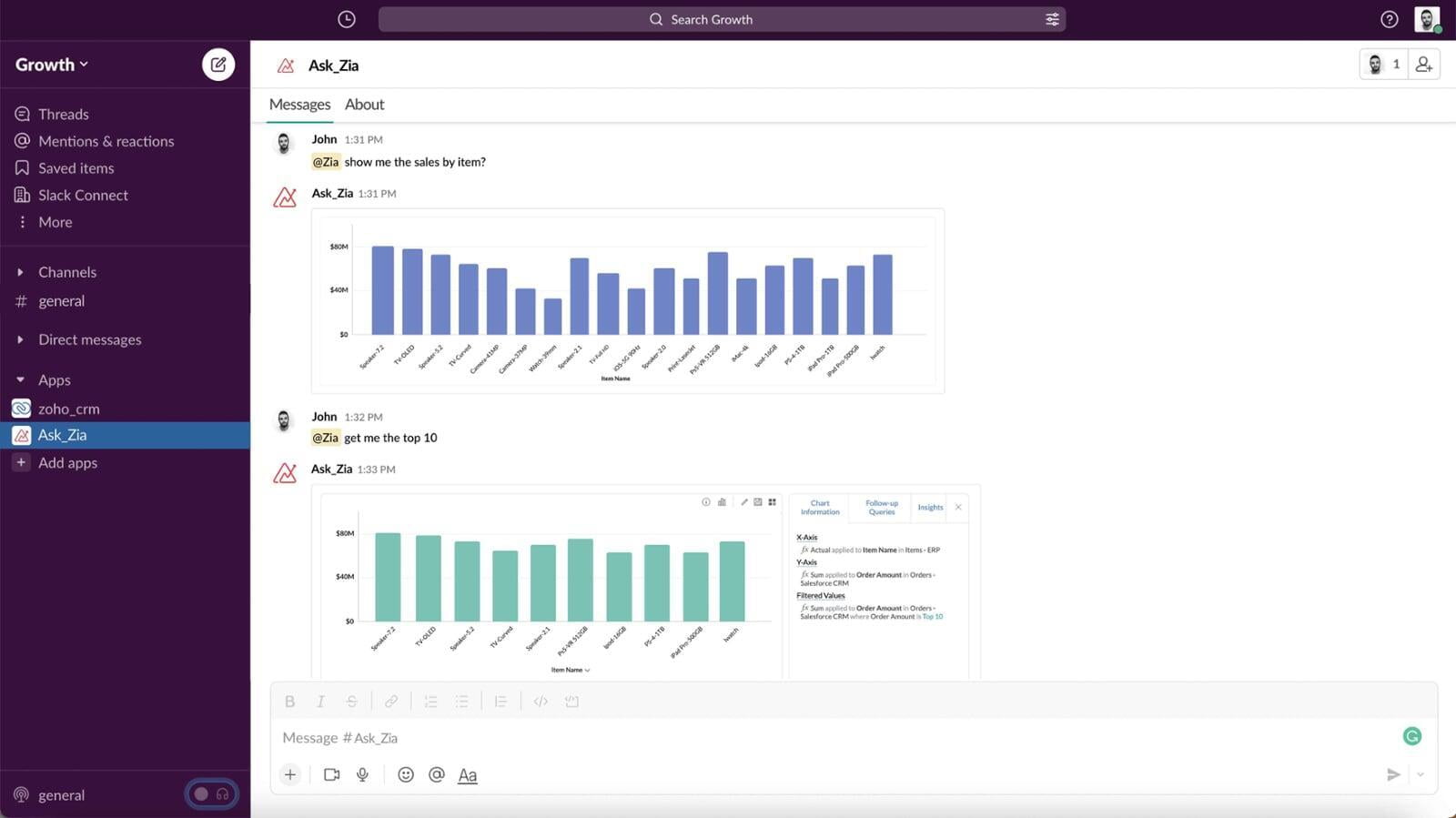This screenshot has height=818, width=1456.
Task: Open the Growth workspace dropdown
Action: [x=52, y=65]
